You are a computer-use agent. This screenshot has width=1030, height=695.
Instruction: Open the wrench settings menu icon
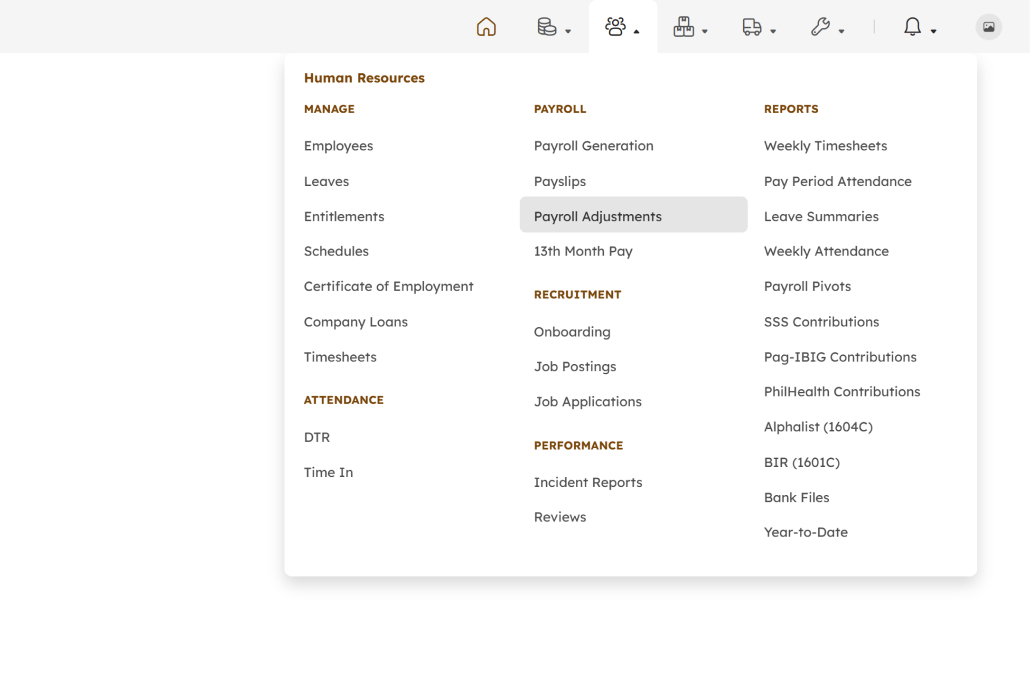[820, 27]
